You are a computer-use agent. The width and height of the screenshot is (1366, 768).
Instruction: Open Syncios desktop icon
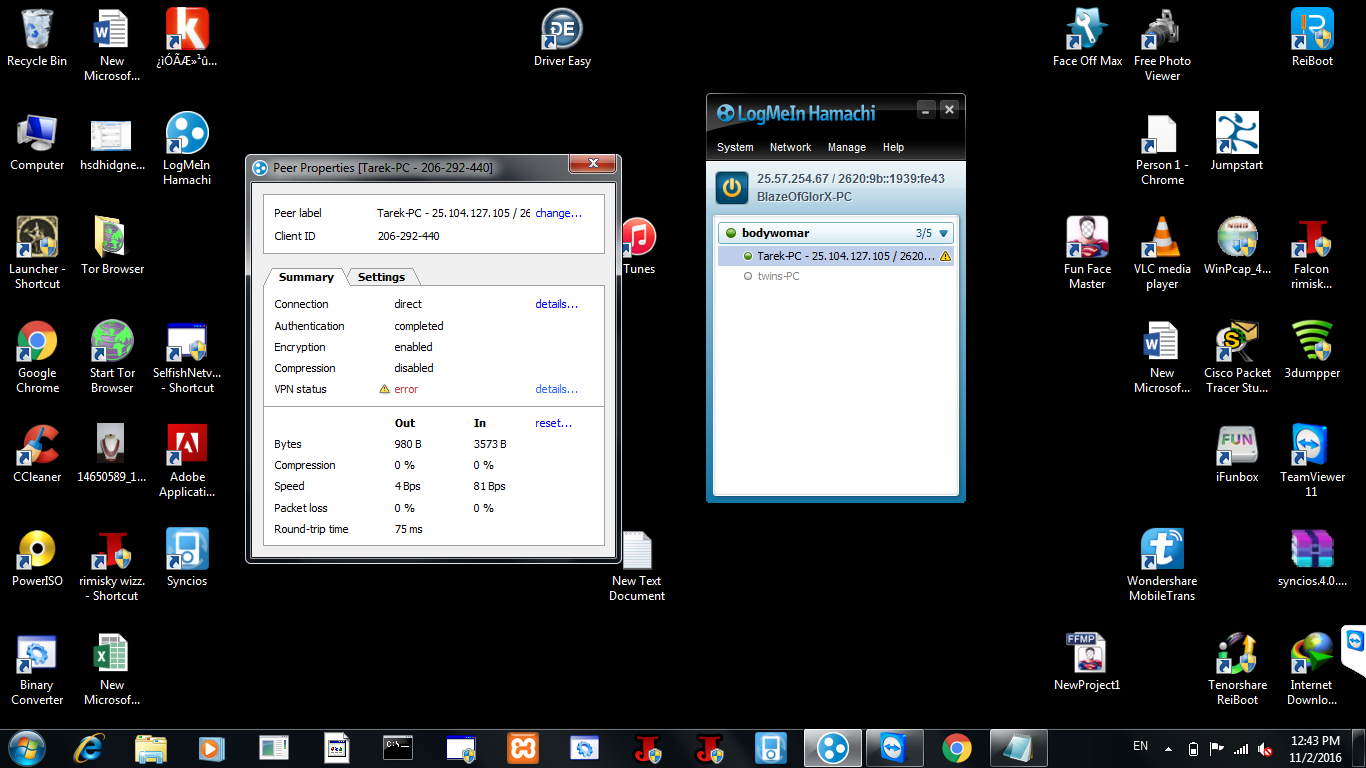click(x=187, y=558)
